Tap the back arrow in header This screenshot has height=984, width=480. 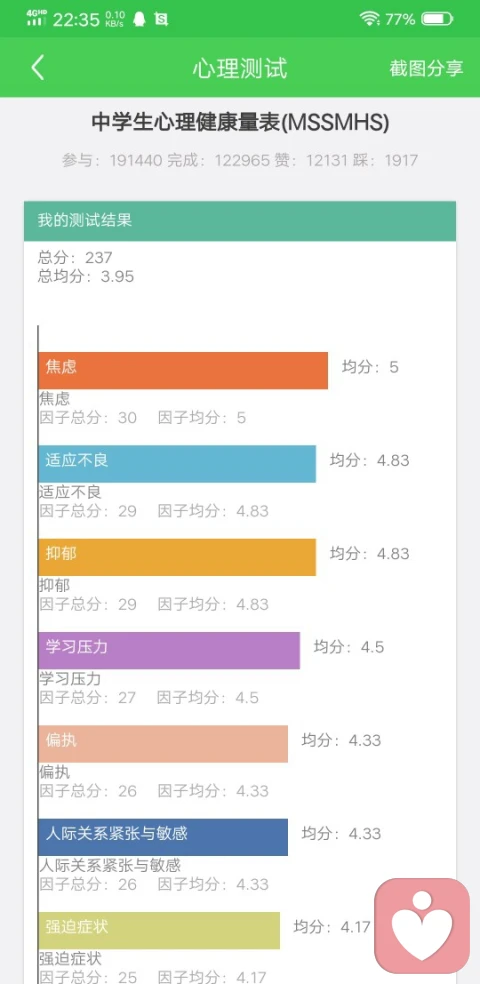click(38, 67)
